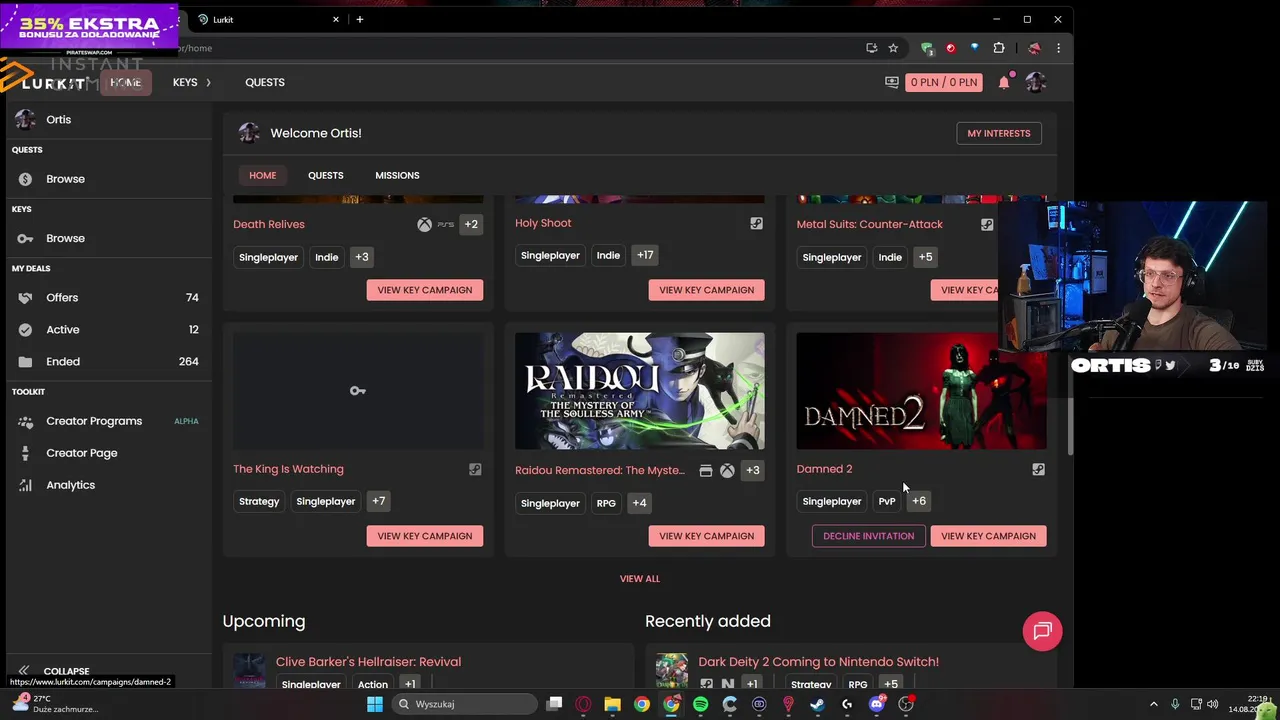The height and width of the screenshot is (720, 1280).
Task: Click the earnings screen icon beside 0 PLN
Action: (892, 82)
